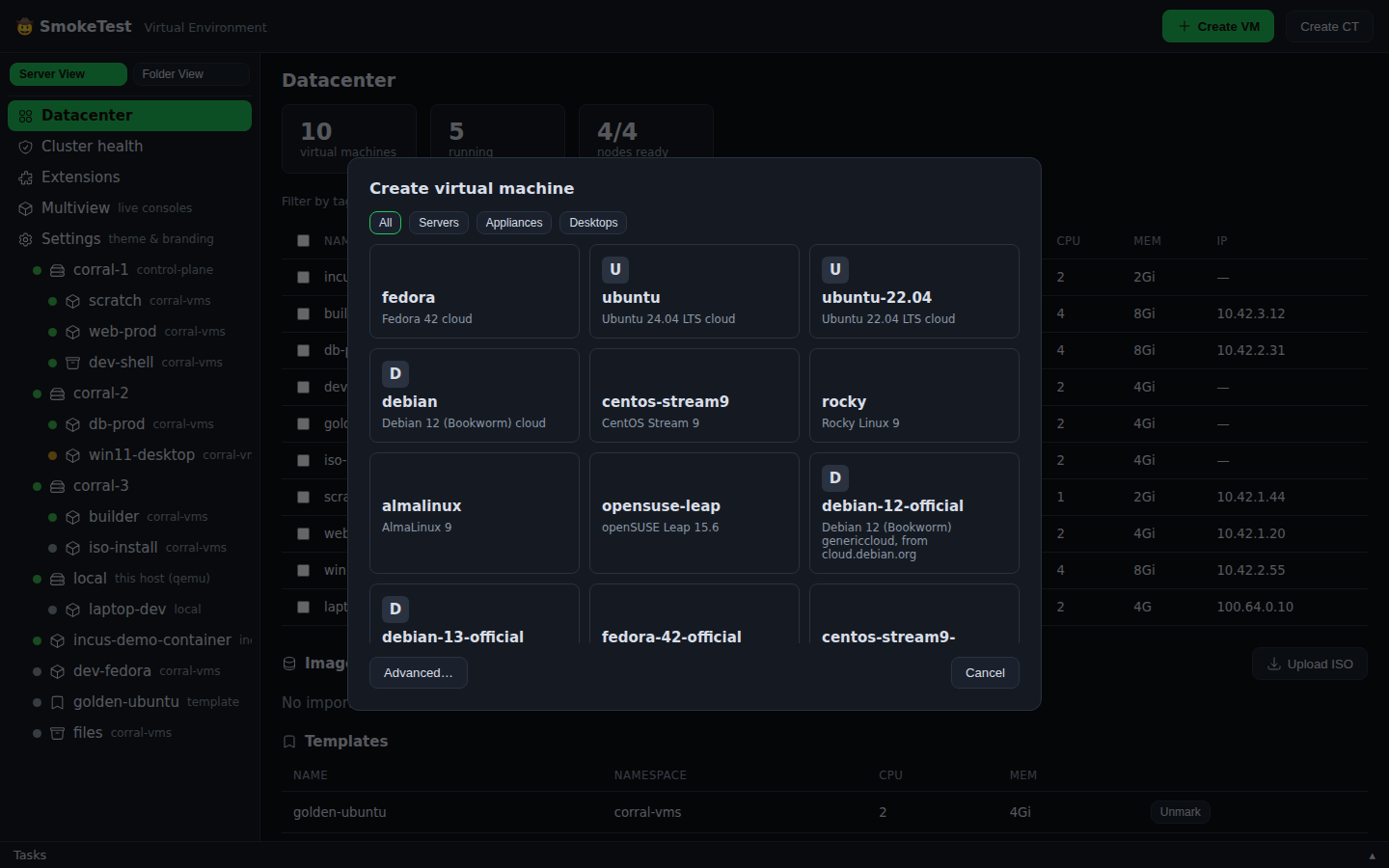The height and width of the screenshot is (868, 1389).
Task: Click the U badge on ubuntu-22.04 card
Action: 835,270
